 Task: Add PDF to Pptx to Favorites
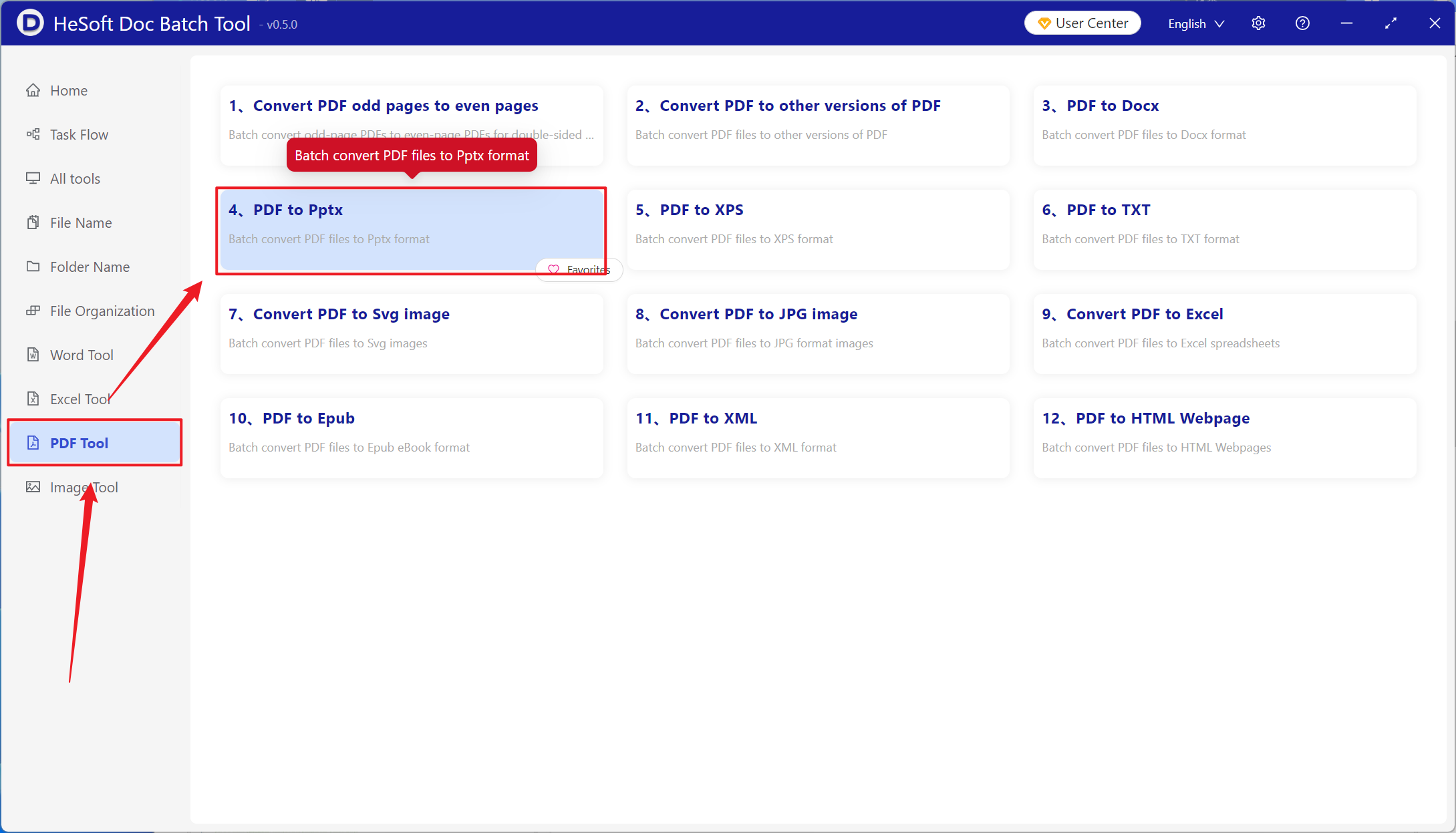pyautogui.click(x=579, y=270)
